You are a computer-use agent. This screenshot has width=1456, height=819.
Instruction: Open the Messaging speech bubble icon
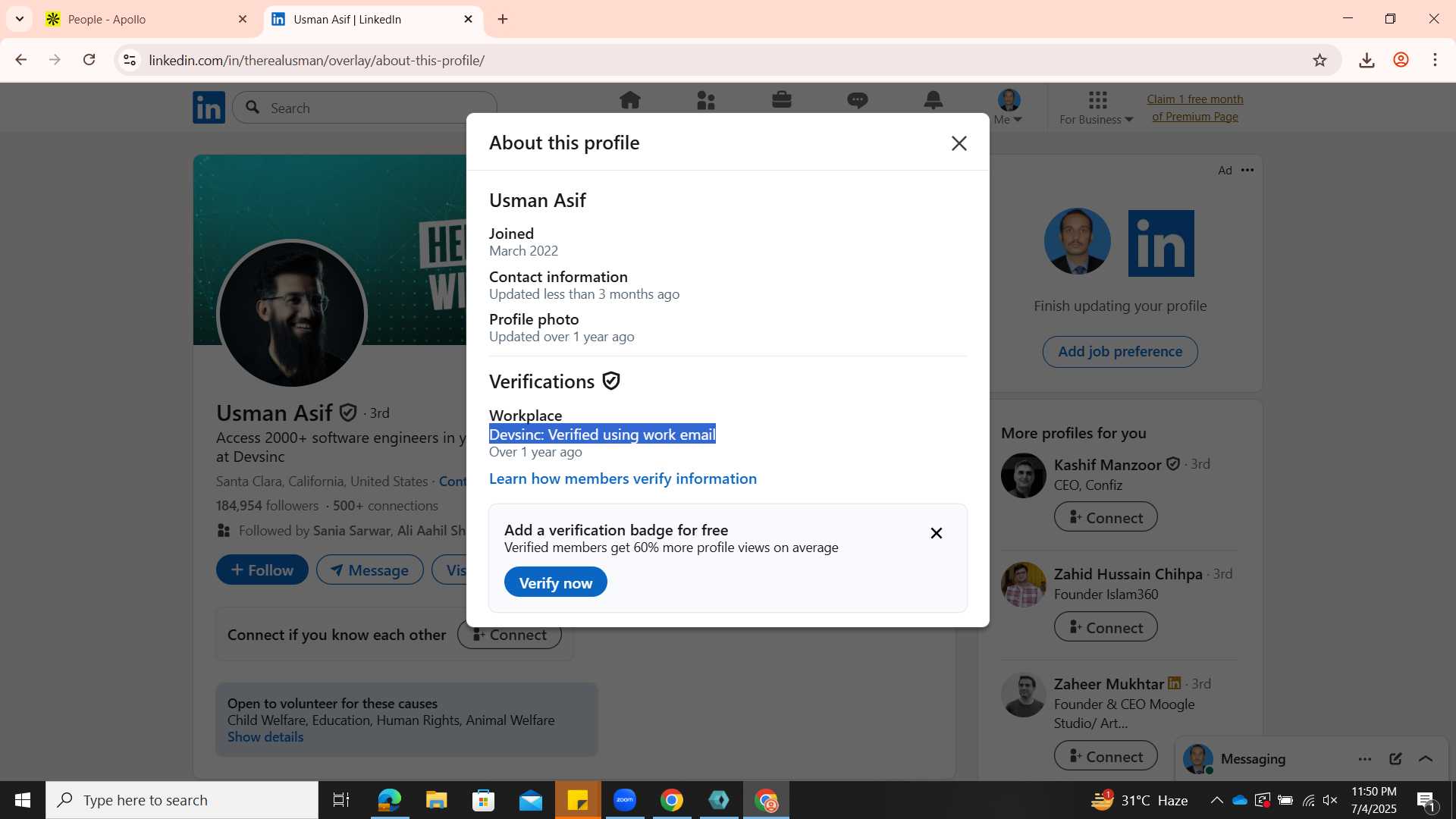tap(857, 100)
